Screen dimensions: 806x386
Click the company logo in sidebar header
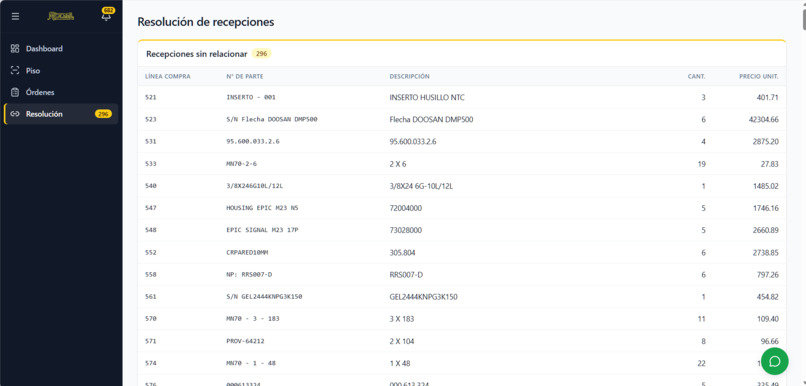click(61, 16)
